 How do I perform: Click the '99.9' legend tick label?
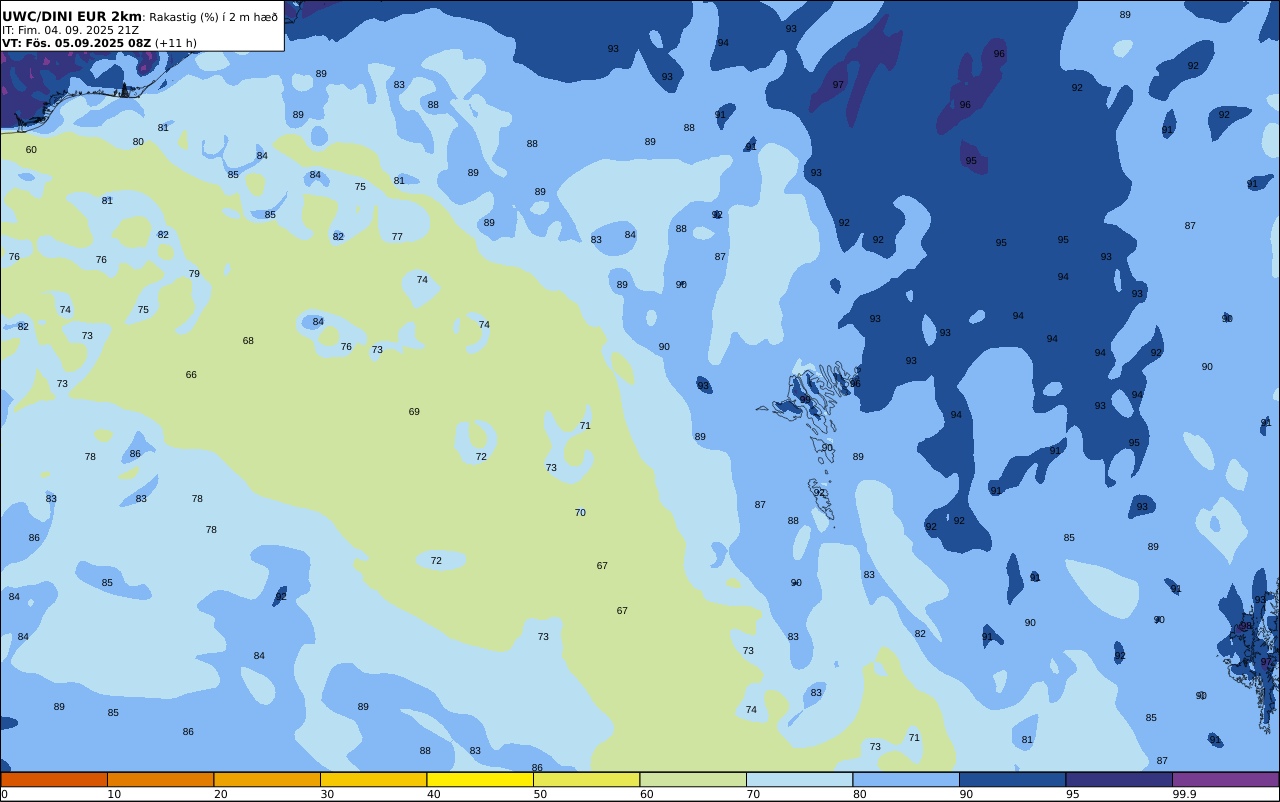(x=1184, y=794)
